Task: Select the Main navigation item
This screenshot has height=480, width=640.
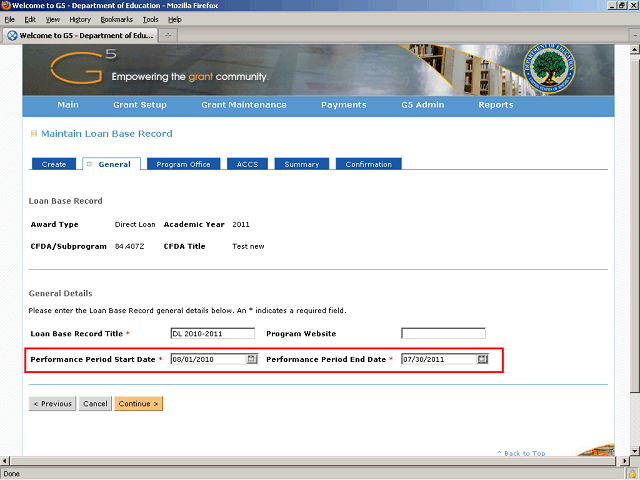Action: pyautogui.click(x=68, y=105)
